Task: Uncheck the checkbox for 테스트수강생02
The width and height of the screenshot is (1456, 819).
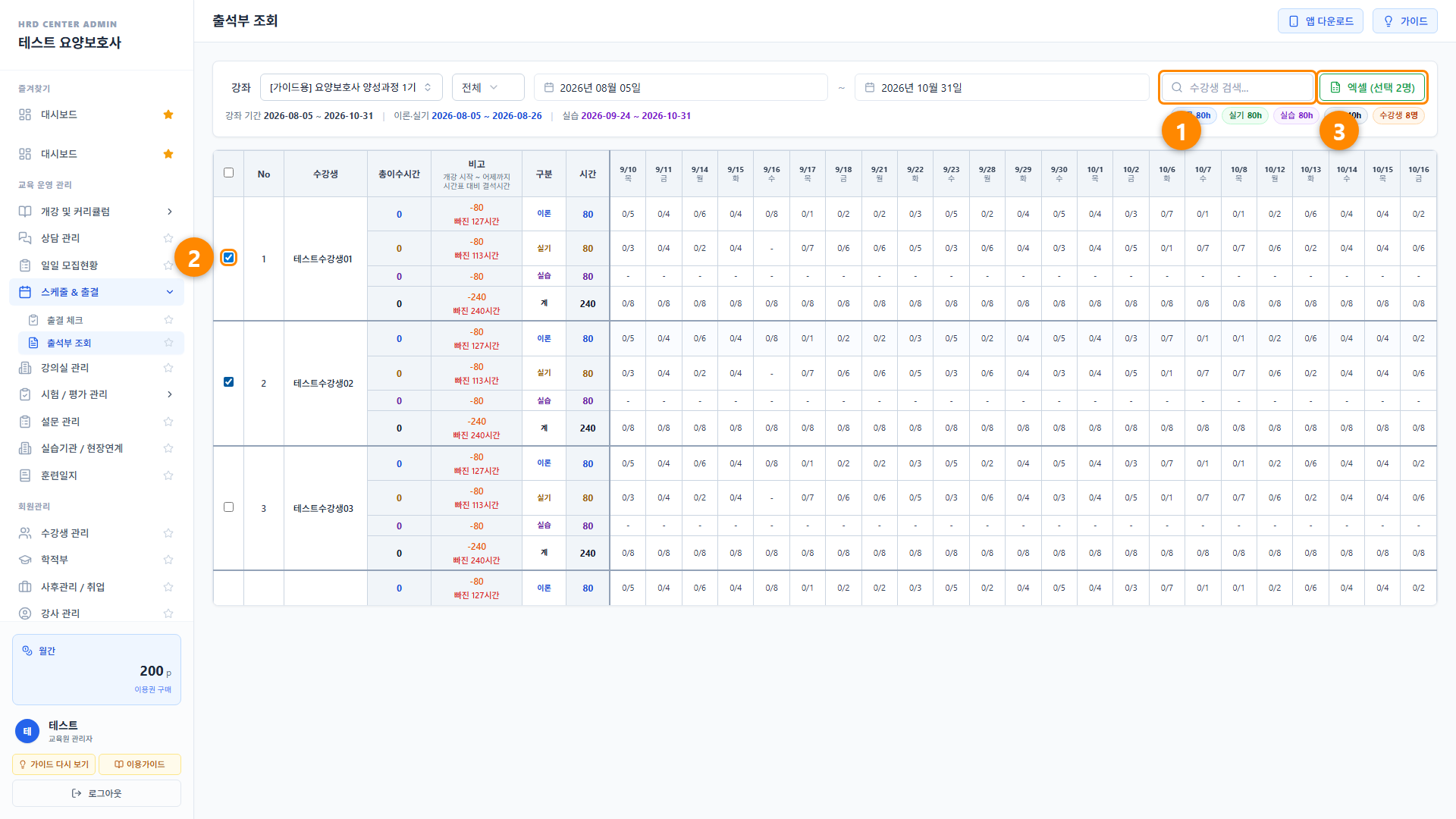Action: coord(228,382)
